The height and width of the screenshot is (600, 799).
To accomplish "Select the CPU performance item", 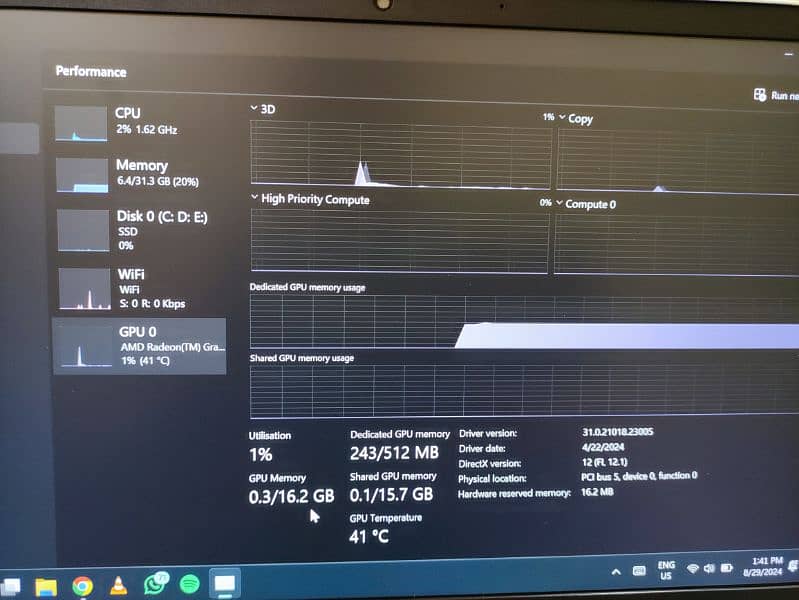I will click(139, 122).
